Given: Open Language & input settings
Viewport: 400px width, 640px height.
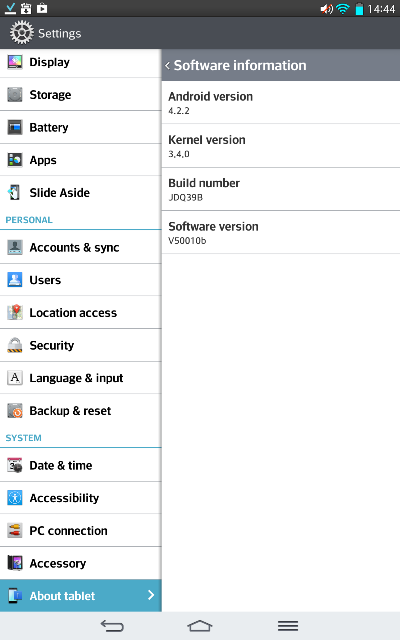Looking at the screenshot, I should (81, 378).
